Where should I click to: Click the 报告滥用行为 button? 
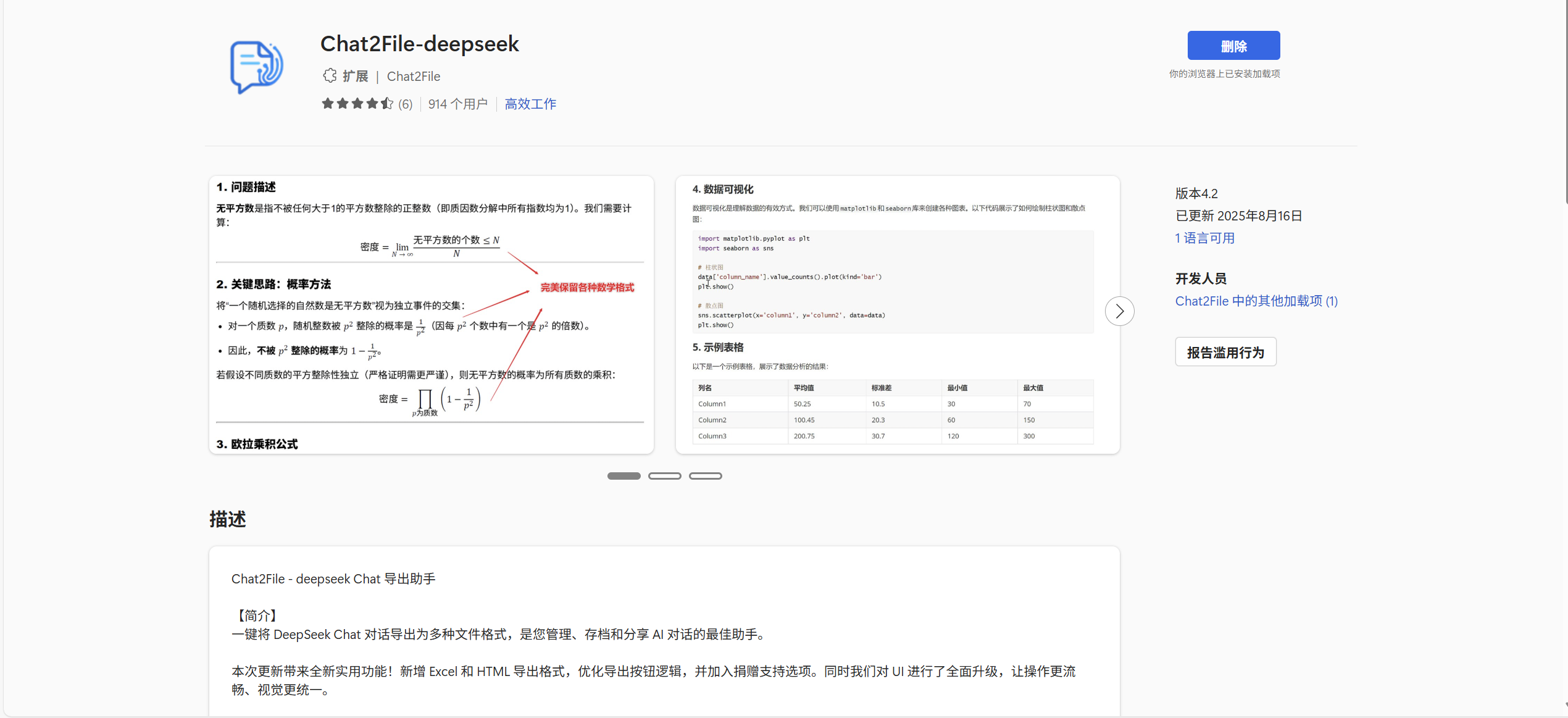pyautogui.click(x=1225, y=351)
